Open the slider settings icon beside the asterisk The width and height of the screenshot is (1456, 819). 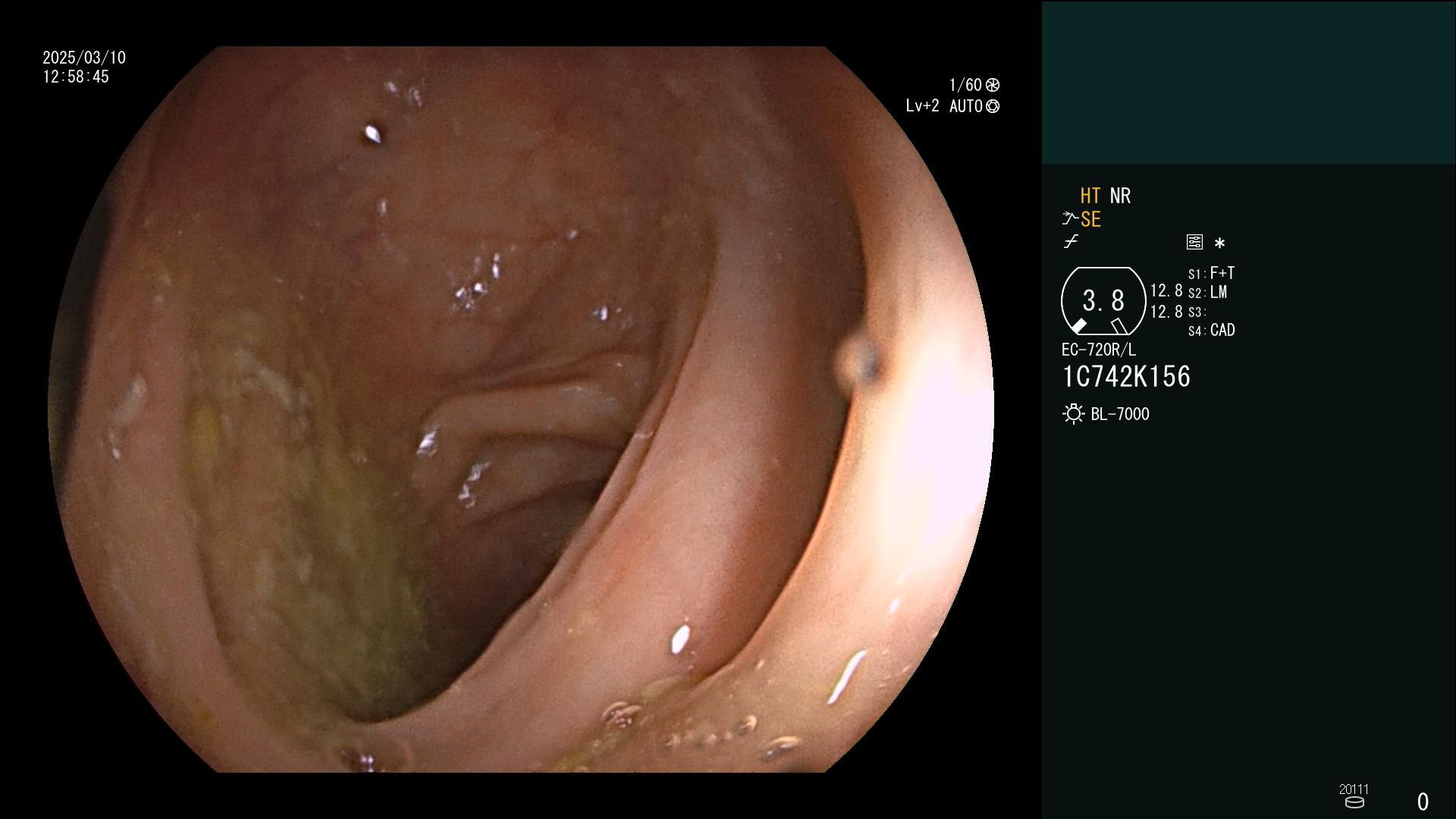coord(1194,243)
